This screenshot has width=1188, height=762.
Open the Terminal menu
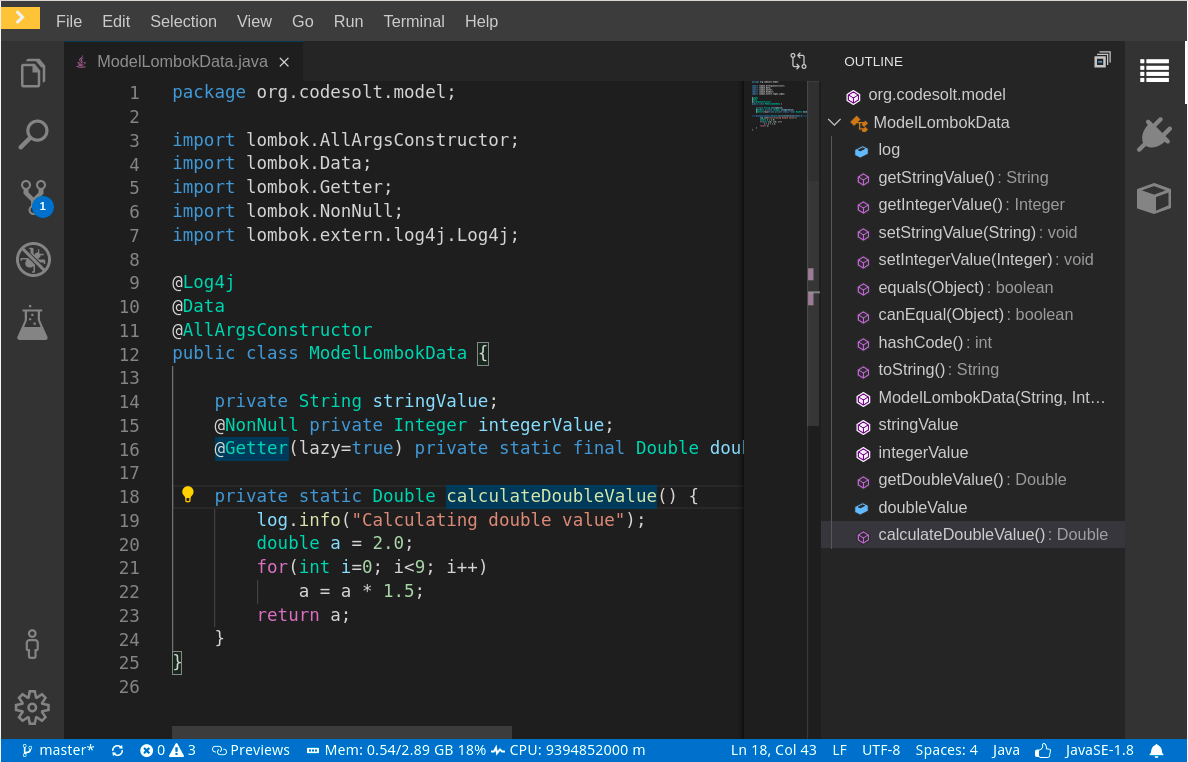414,21
